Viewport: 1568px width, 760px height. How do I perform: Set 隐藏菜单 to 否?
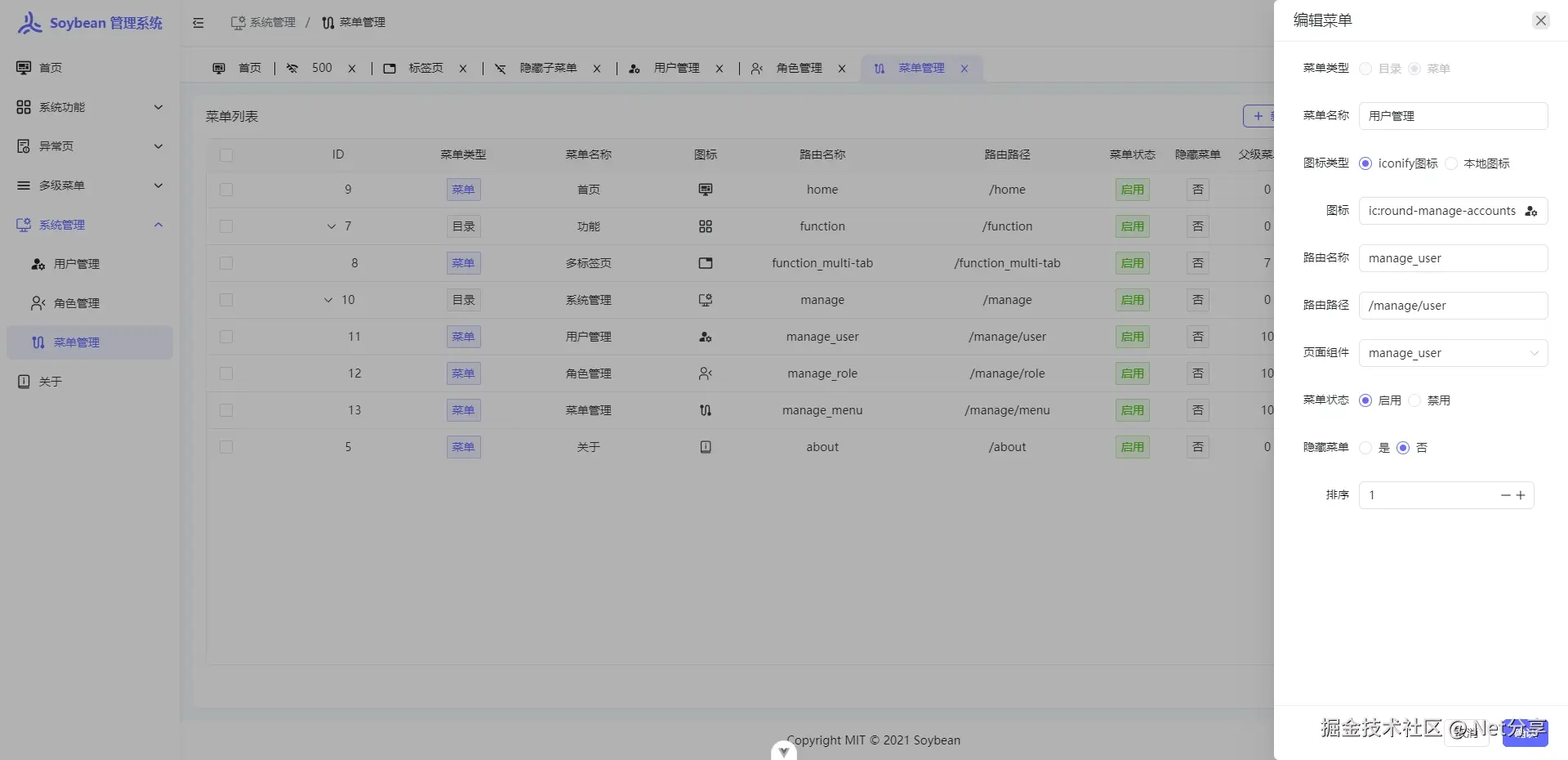click(1403, 448)
